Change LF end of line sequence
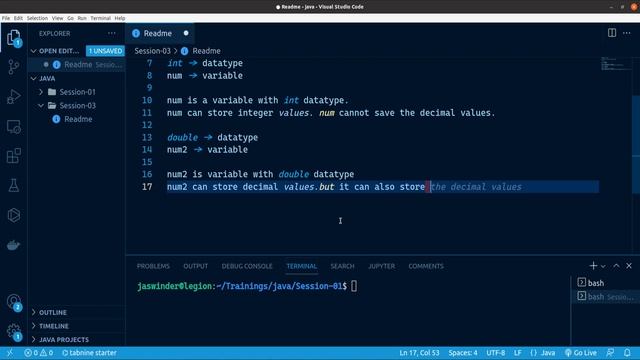Screen dimensions: 640x360 click(x=518, y=353)
